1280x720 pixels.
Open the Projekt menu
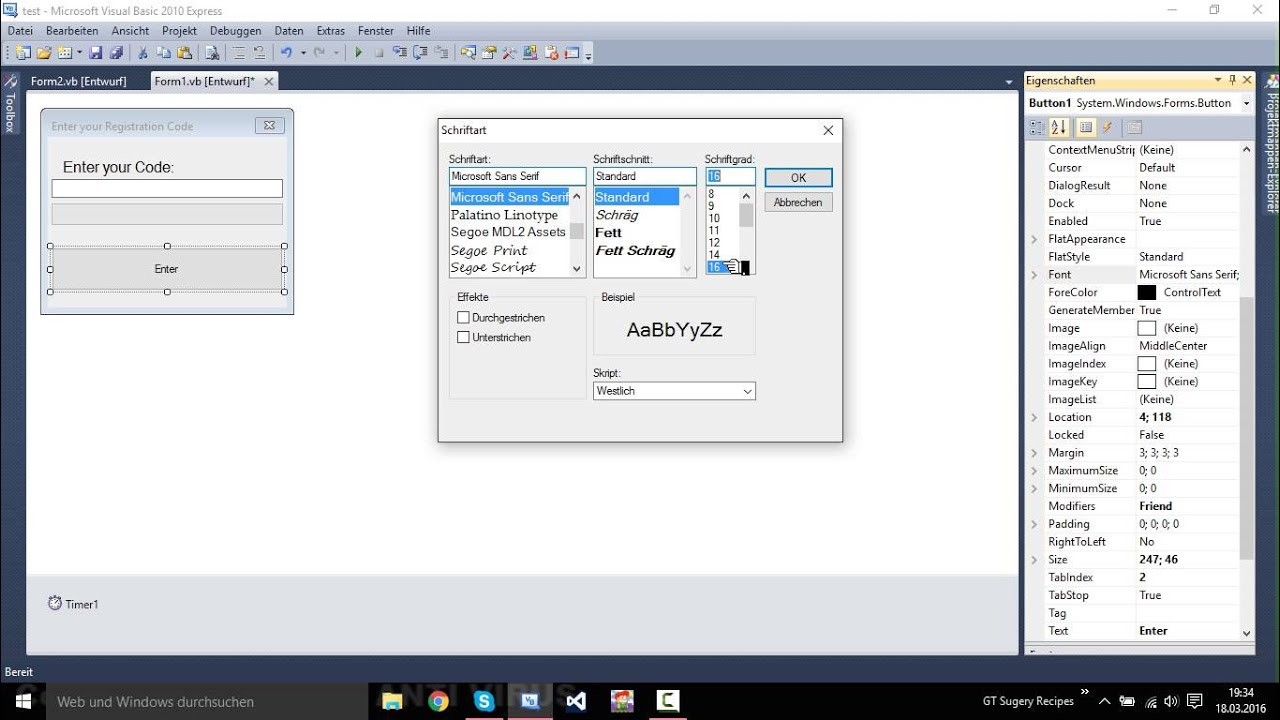(180, 31)
